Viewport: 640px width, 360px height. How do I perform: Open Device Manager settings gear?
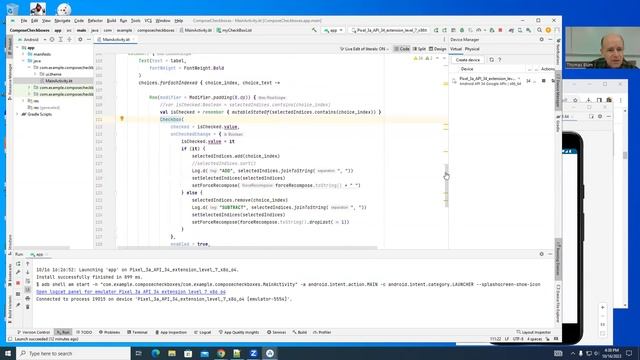(x=542, y=40)
